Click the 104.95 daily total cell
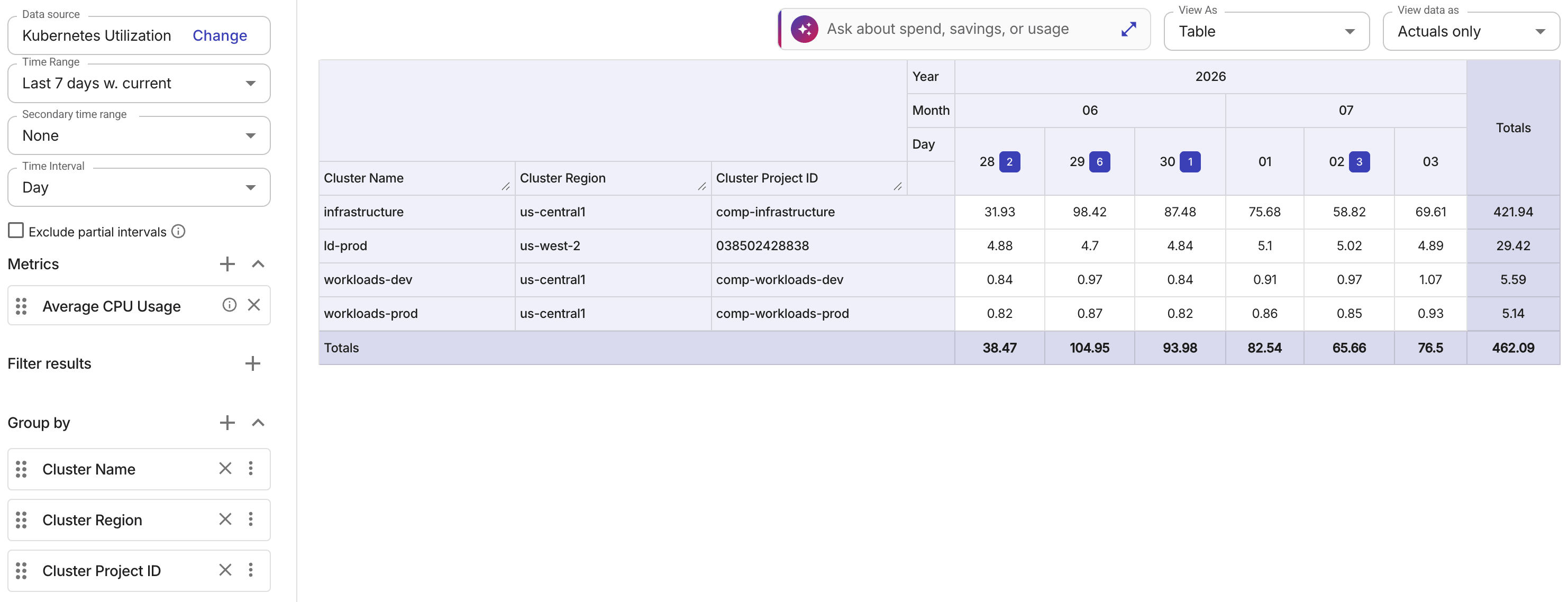The image size is (1568, 602). click(x=1090, y=348)
